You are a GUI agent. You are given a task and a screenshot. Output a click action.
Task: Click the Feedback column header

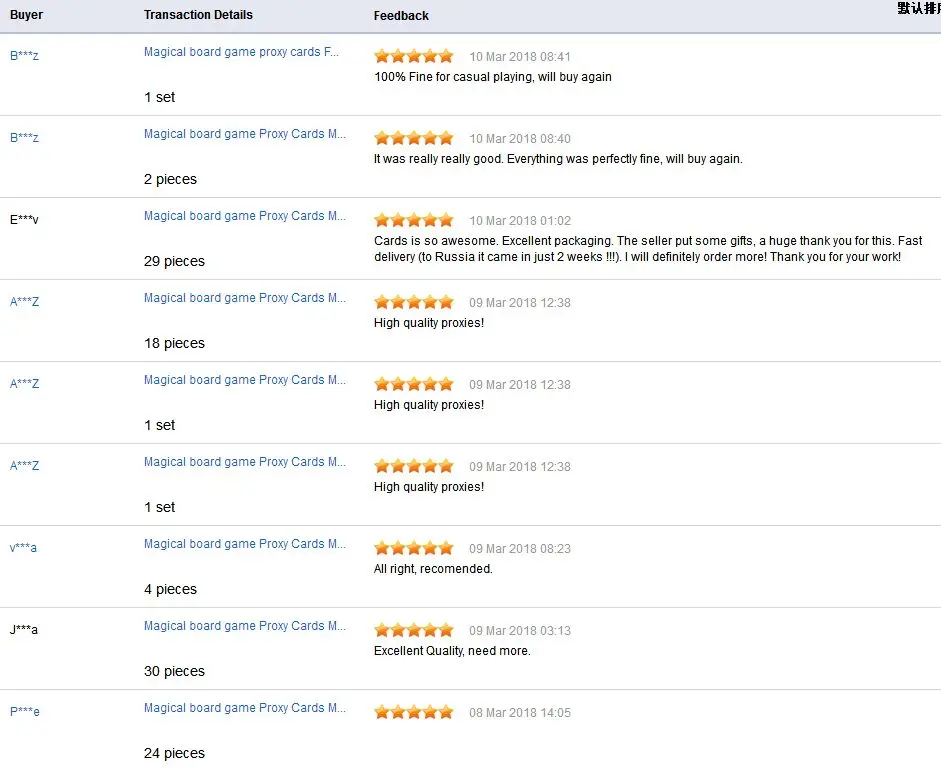(401, 16)
